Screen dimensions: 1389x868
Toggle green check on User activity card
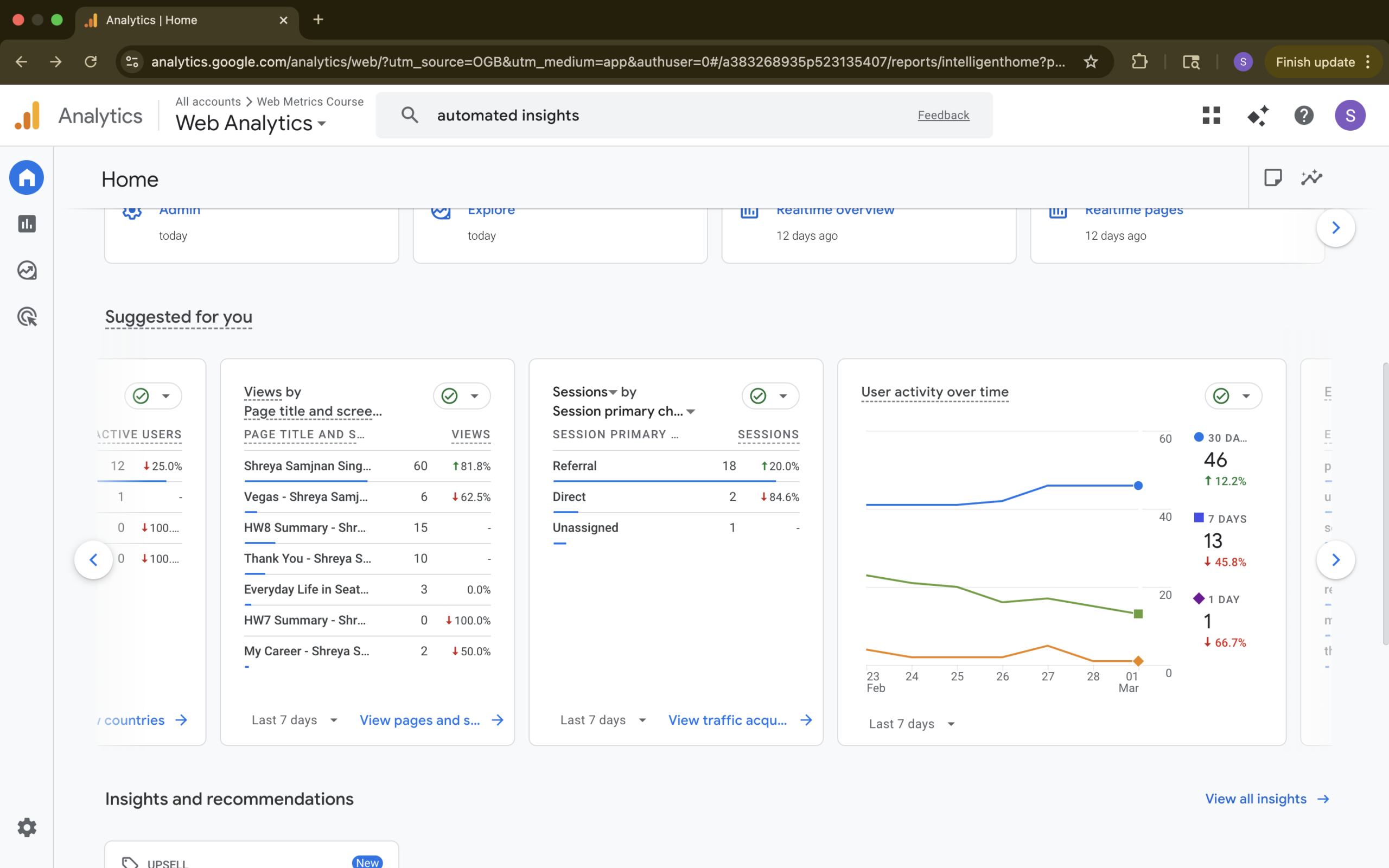1221,396
